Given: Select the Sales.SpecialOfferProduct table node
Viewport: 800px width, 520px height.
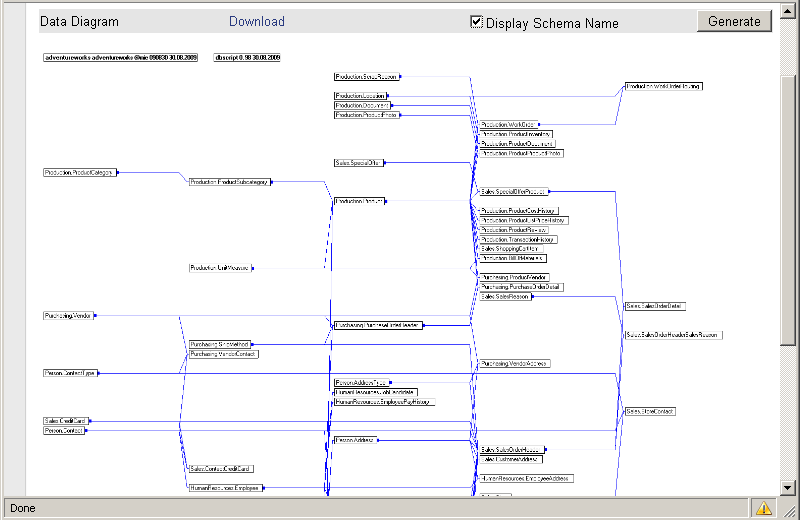Looking at the screenshot, I should click(x=514, y=191).
